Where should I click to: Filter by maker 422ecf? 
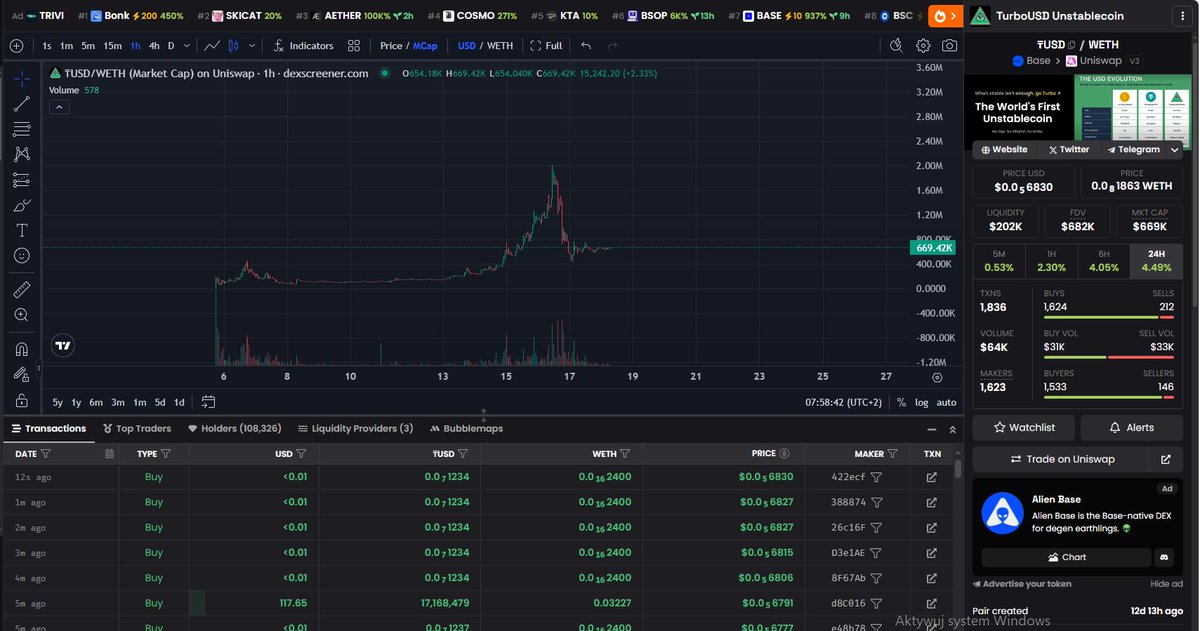876,477
